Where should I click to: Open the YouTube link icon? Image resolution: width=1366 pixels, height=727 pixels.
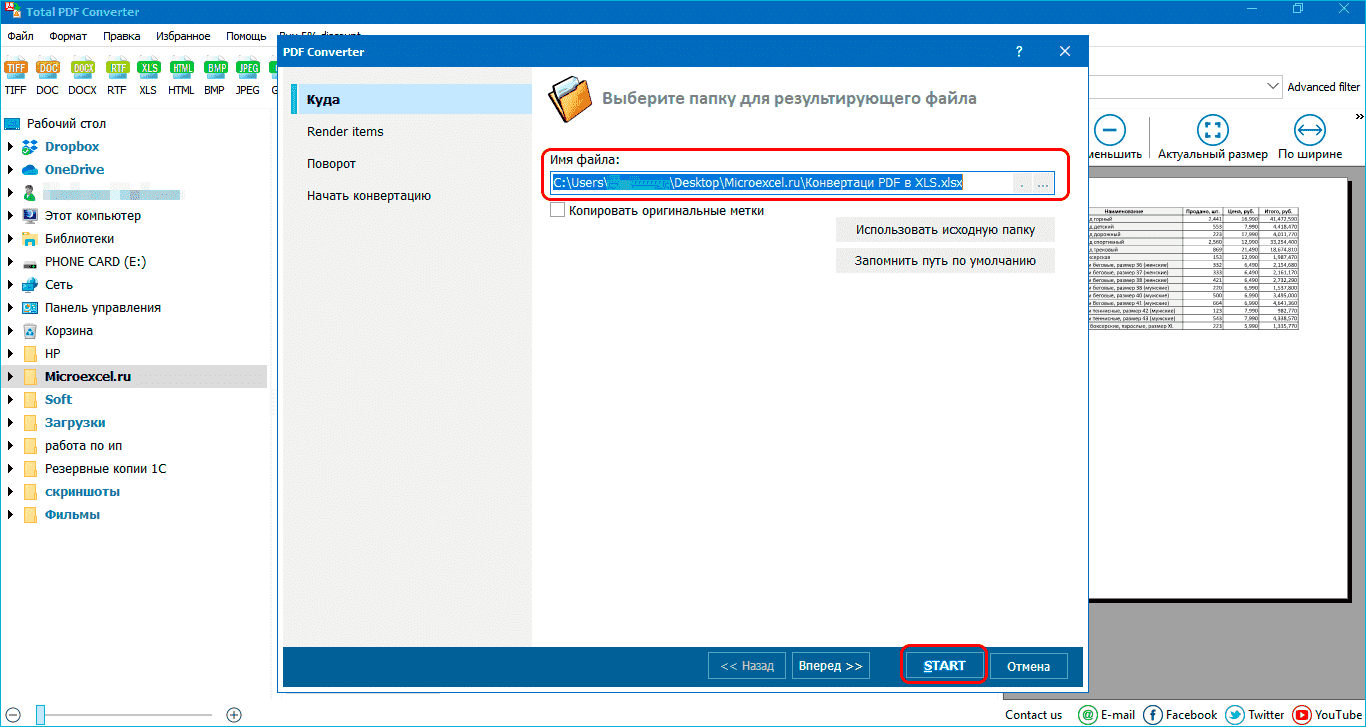[1302, 714]
